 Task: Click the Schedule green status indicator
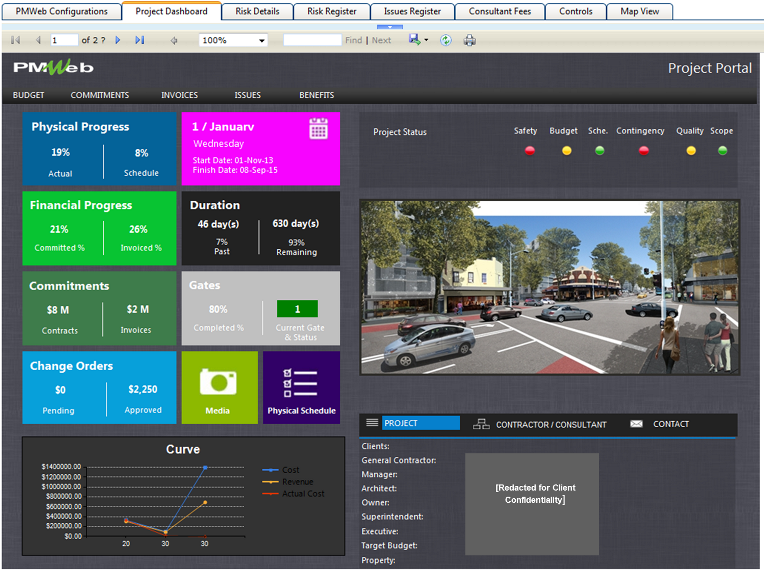click(600, 151)
